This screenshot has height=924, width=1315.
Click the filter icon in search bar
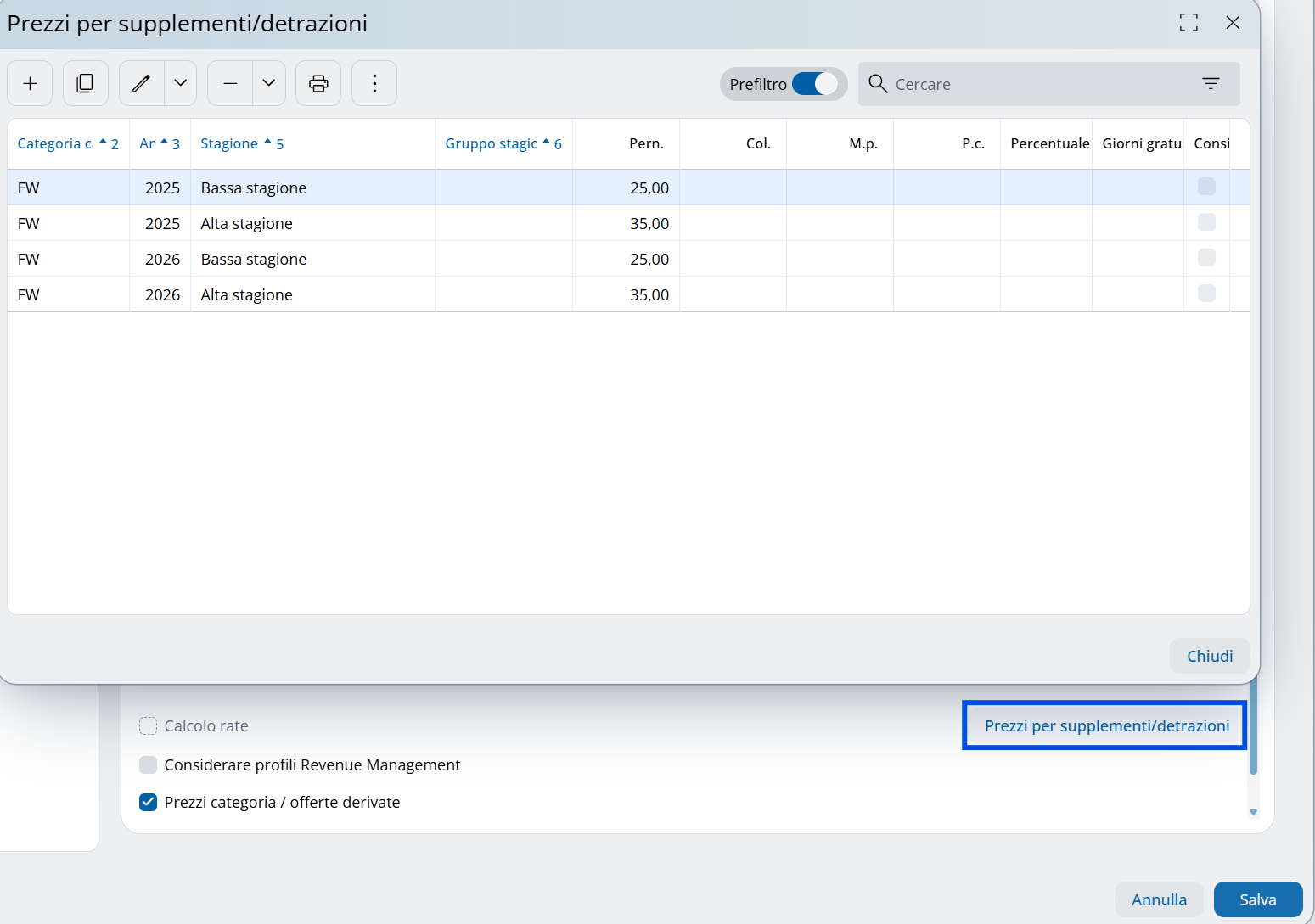pos(1211,83)
